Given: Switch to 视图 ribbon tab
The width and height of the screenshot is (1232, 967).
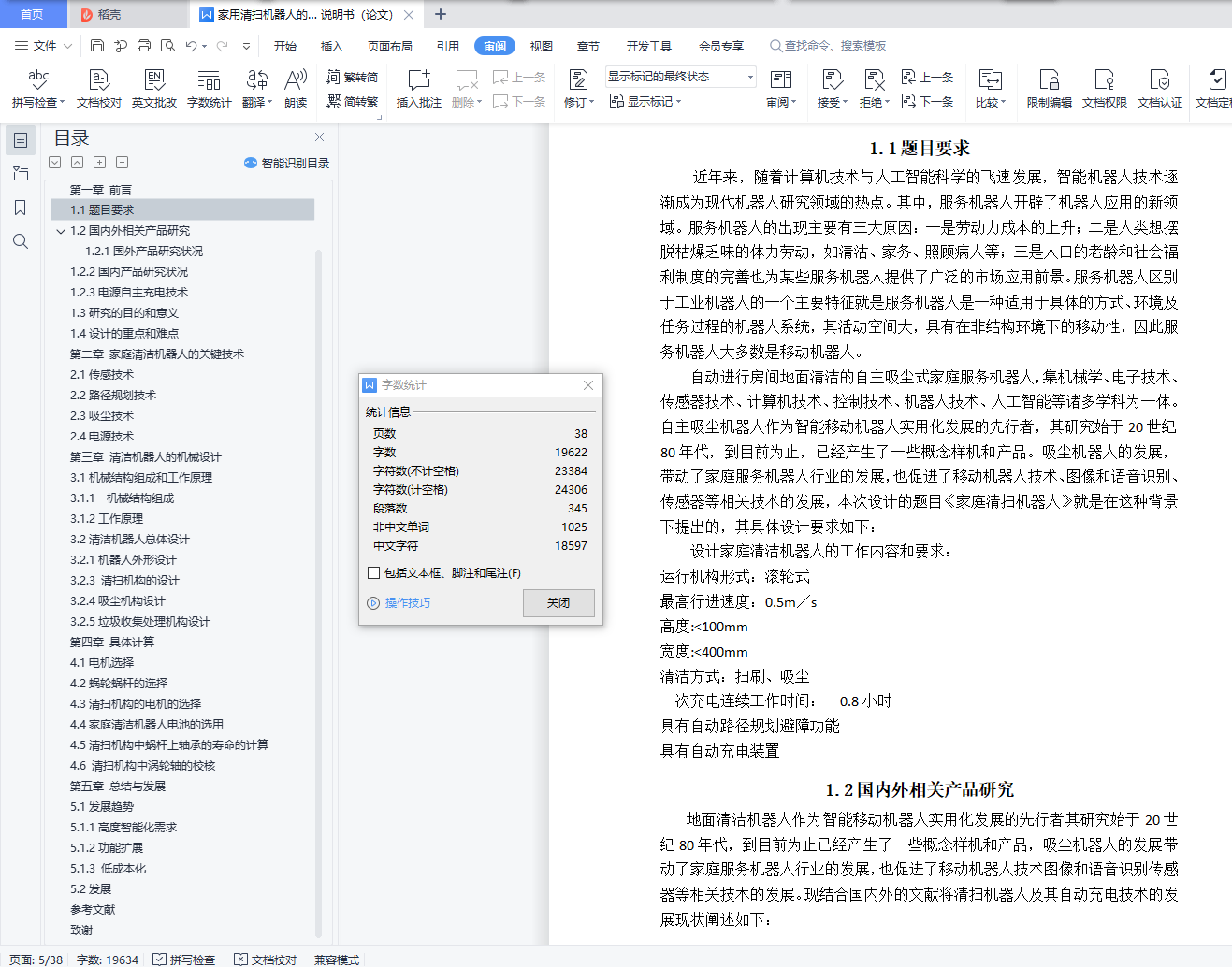Looking at the screenshot, I should (542, 46).
